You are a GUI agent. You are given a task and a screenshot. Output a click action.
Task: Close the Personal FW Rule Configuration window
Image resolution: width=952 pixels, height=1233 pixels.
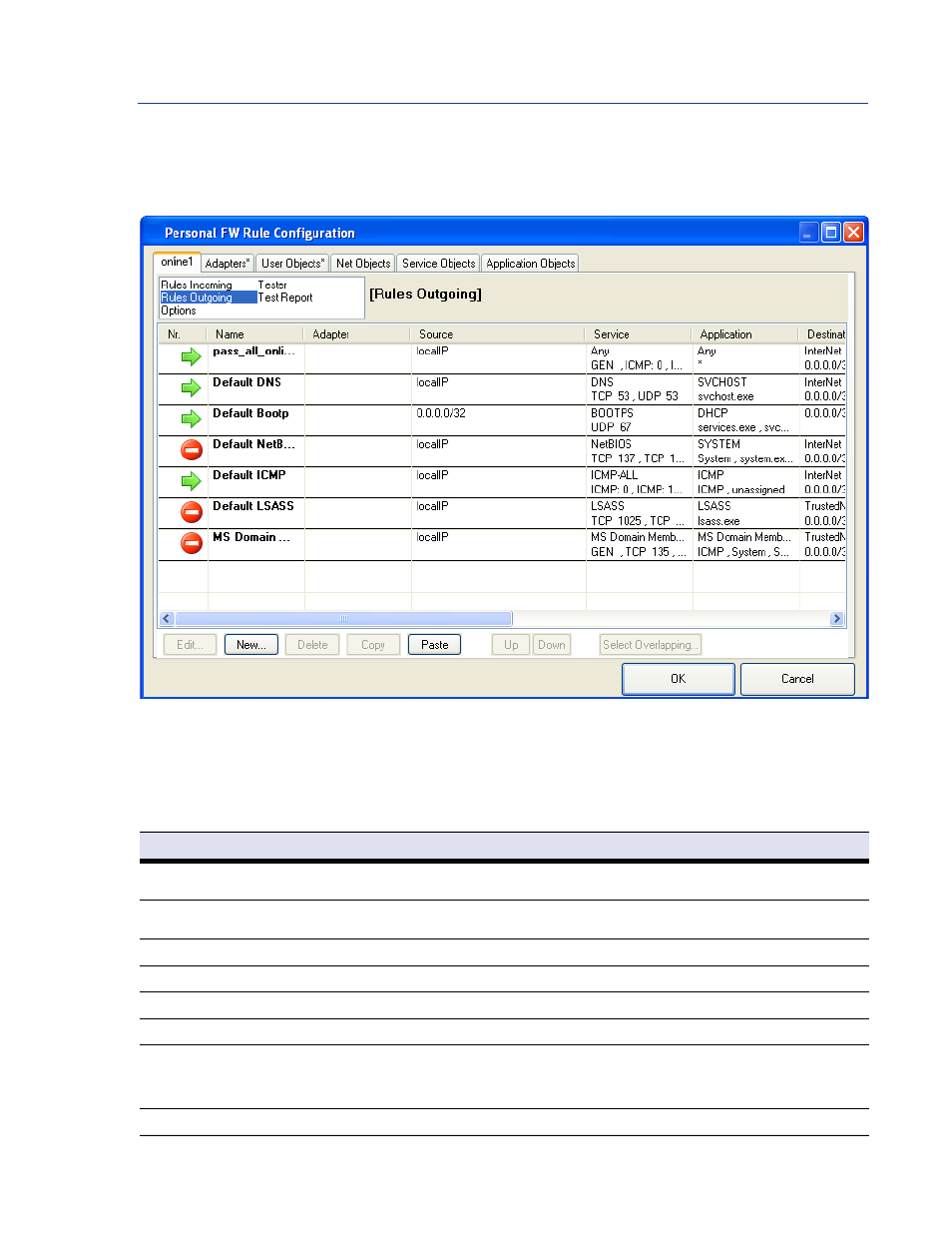[x=853, y=233]
